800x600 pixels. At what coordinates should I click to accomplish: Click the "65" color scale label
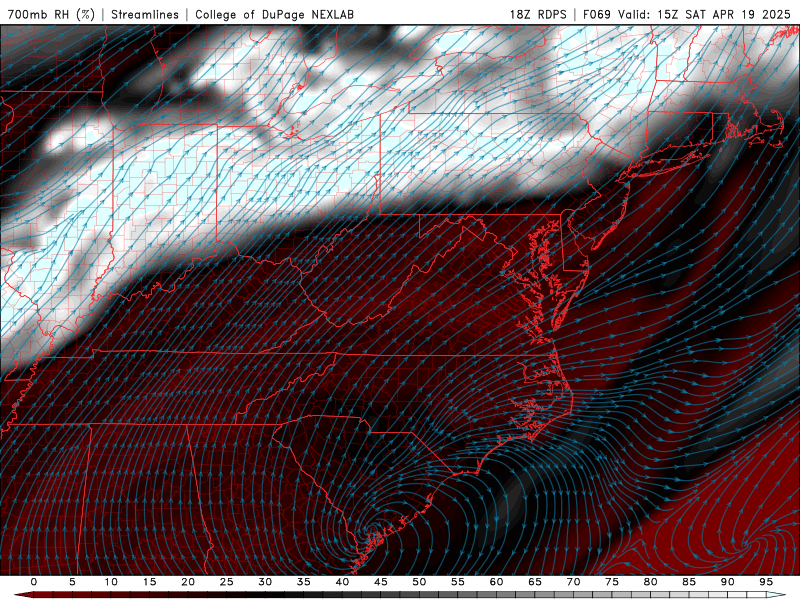click(x=535, y=582)
